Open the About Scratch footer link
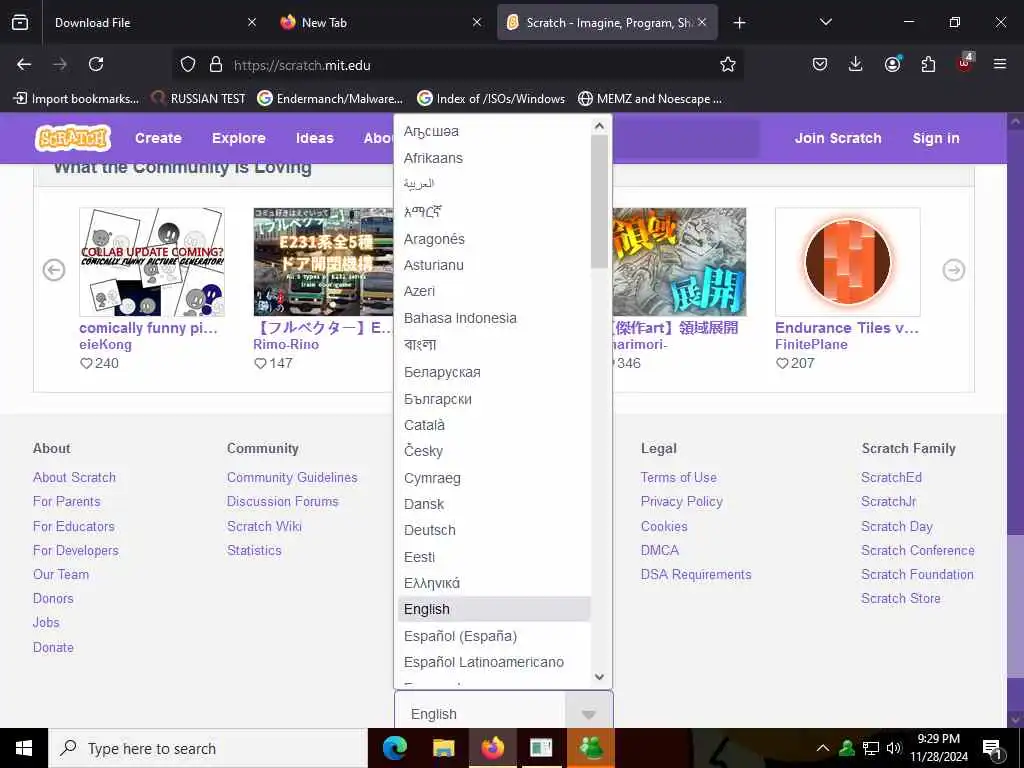The image size is (1024, 768). (x=74, y=477)
